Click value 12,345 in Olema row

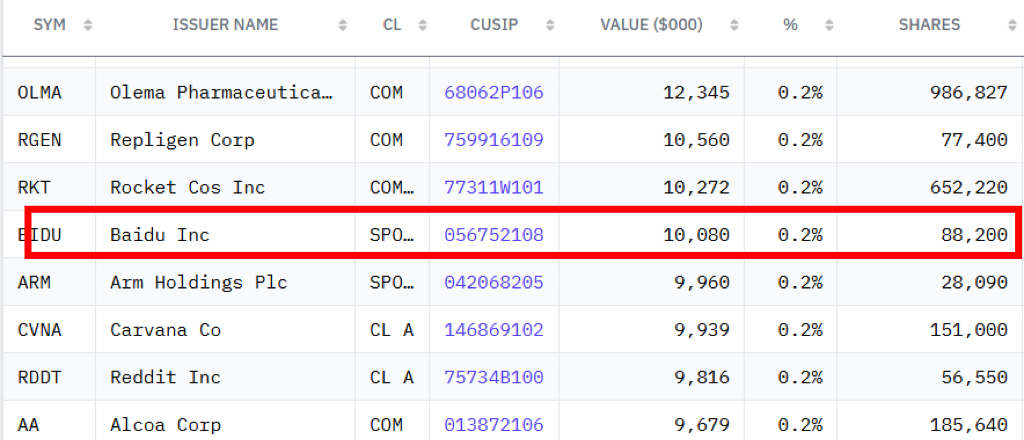coord(696,93)
